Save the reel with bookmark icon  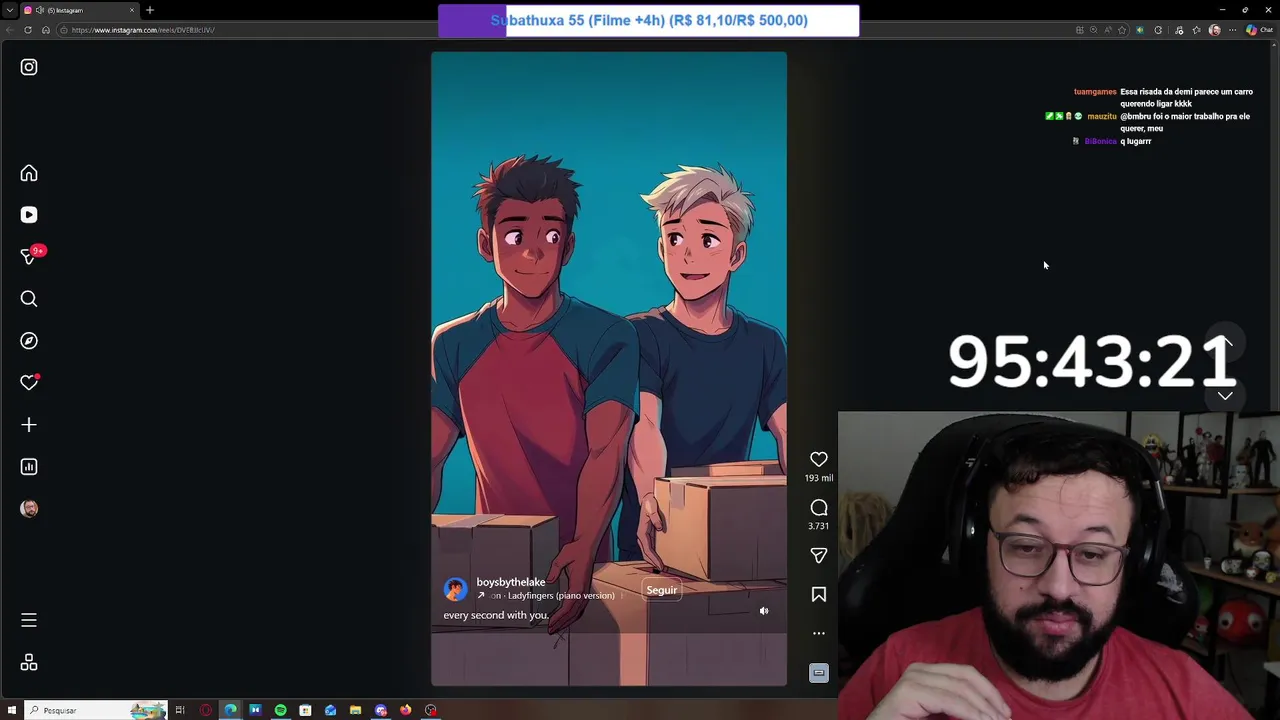point(819,594)
